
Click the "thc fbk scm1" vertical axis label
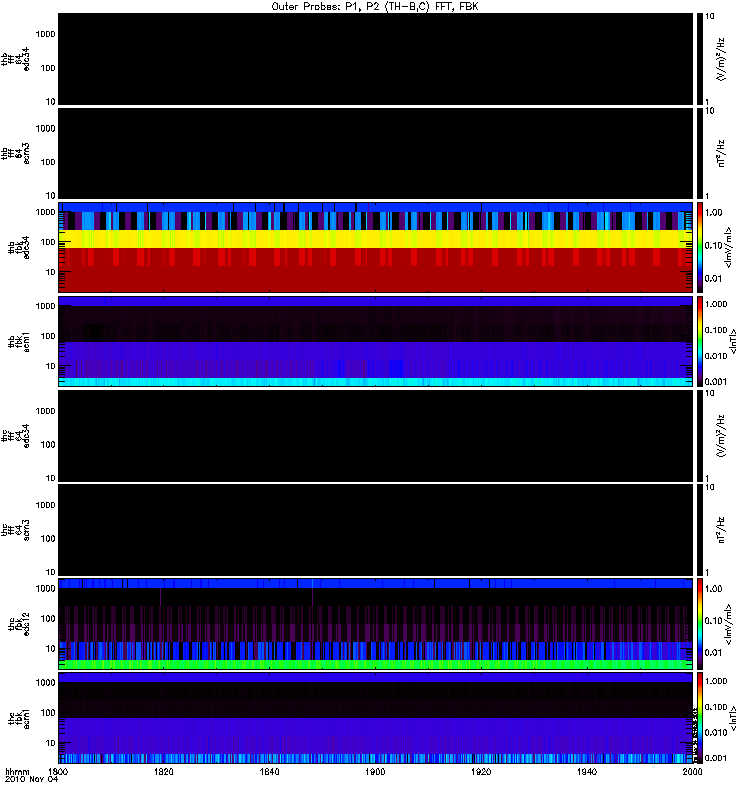click(x=18, y=718)
